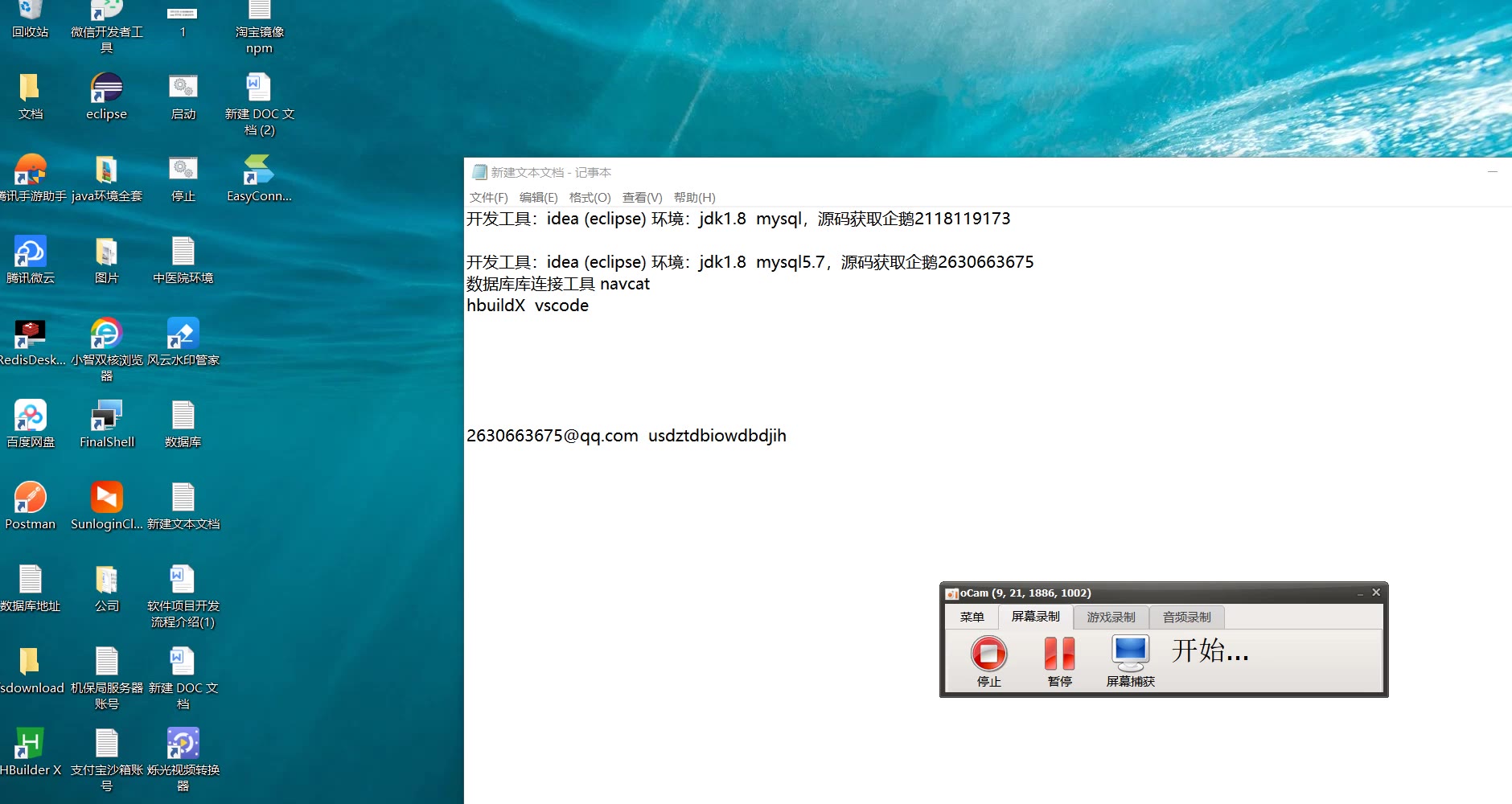Image resolution: width=1512 pixels, height=804 pixels.
Task: Click the word usdztdbiowdbdjih in Notepad
Action: tap(717, 436)
